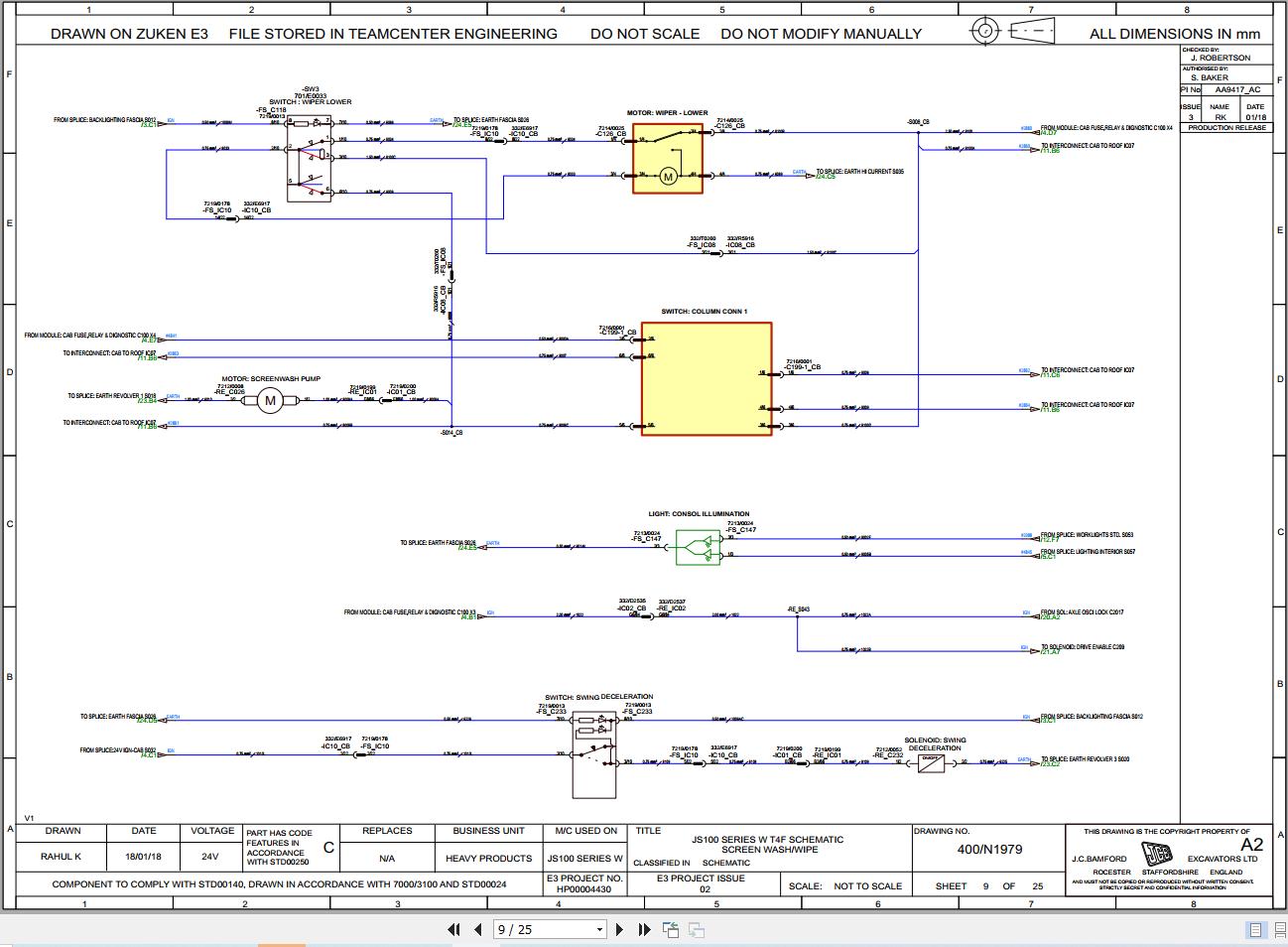The height and width of the screenshot is (947, 1288).
Task: Go to the previous page
Action: [x=478, y=930]
